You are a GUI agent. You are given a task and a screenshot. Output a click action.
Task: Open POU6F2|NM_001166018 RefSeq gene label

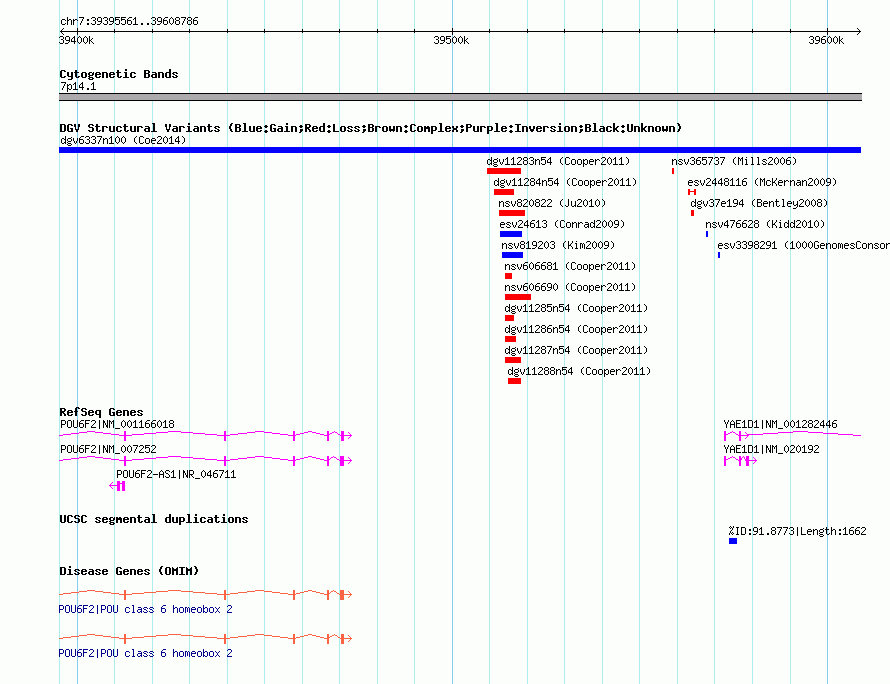[x=117, y=424]
